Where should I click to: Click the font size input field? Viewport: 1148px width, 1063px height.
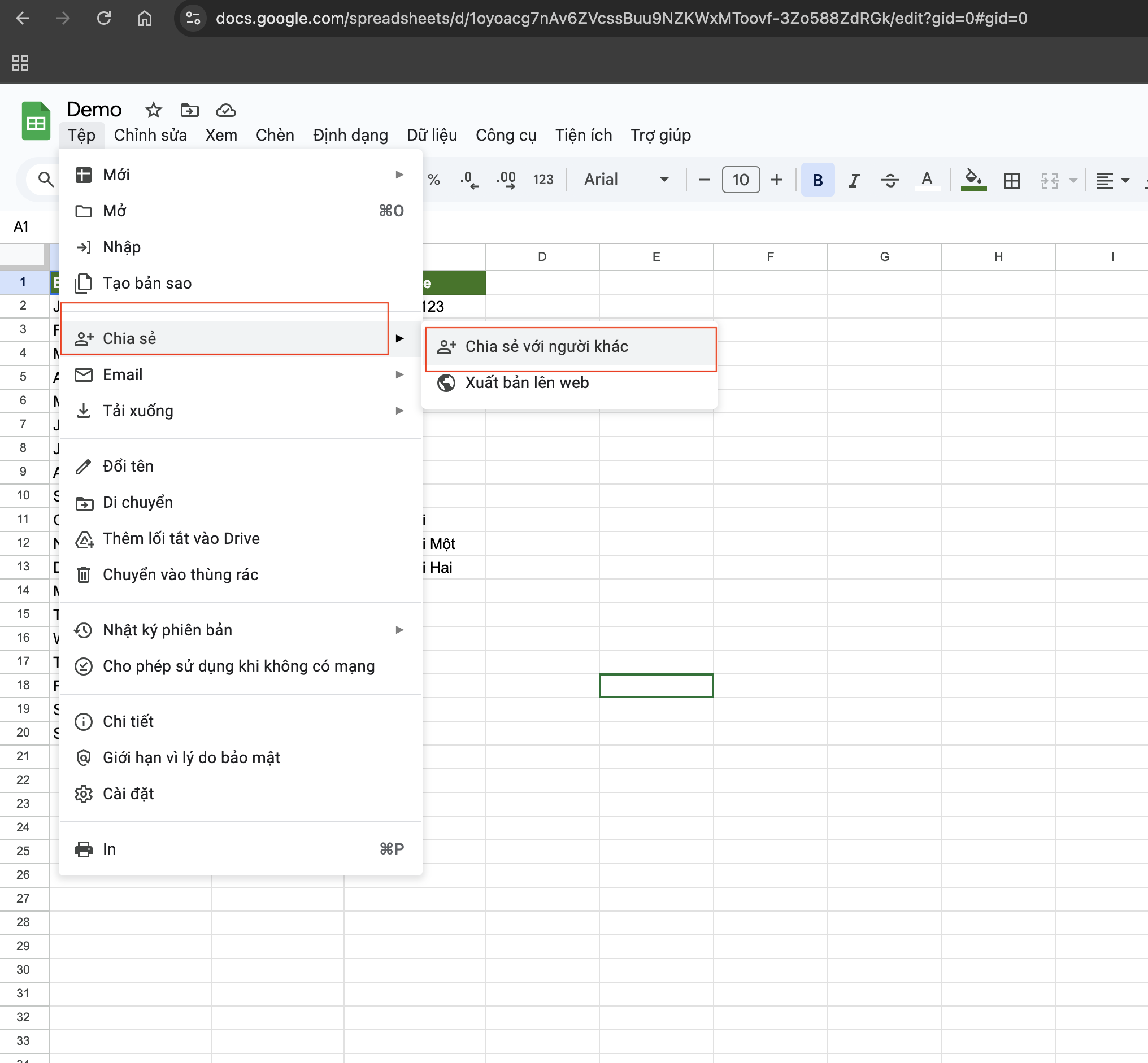click(740, 180)
